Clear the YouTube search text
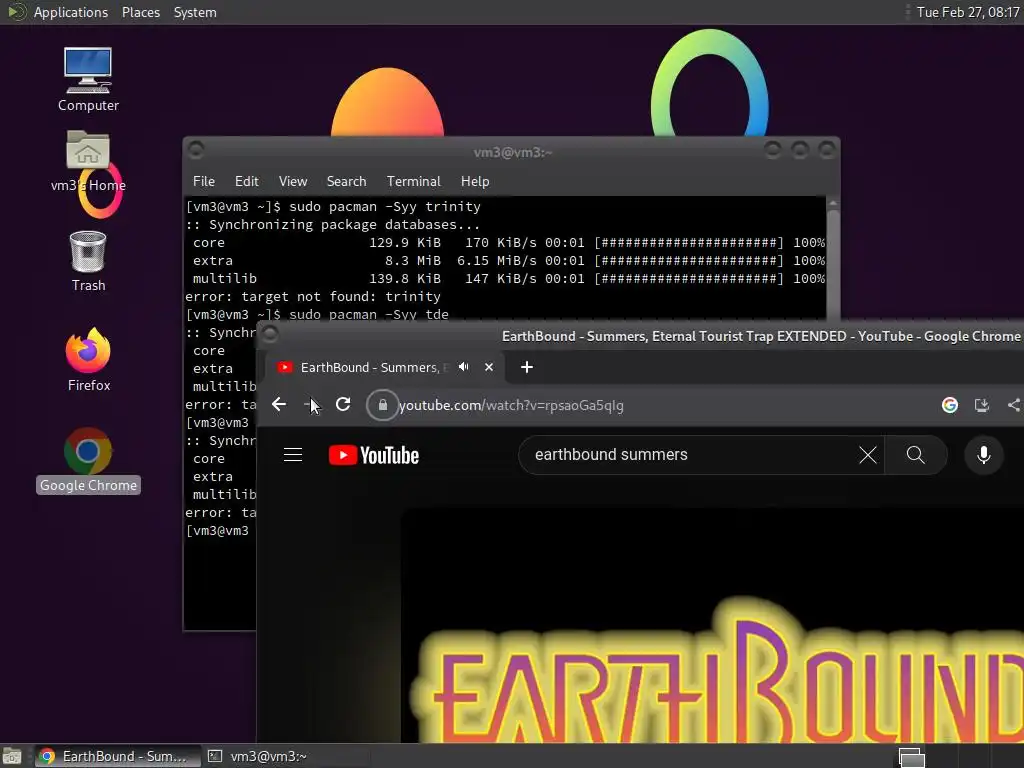Viewport: 1024px width, 768px height. tap(867, 455)
